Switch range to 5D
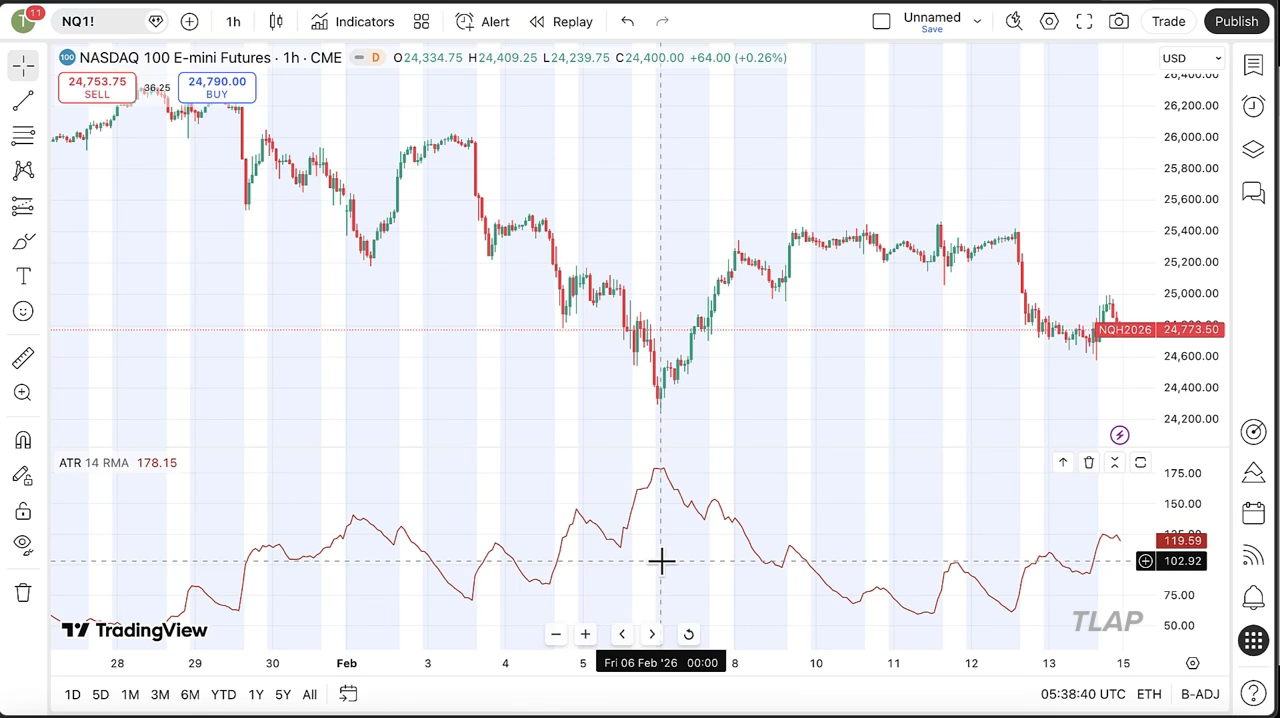The width and height of the screenshot is (1280, 718). click(100, 695)
